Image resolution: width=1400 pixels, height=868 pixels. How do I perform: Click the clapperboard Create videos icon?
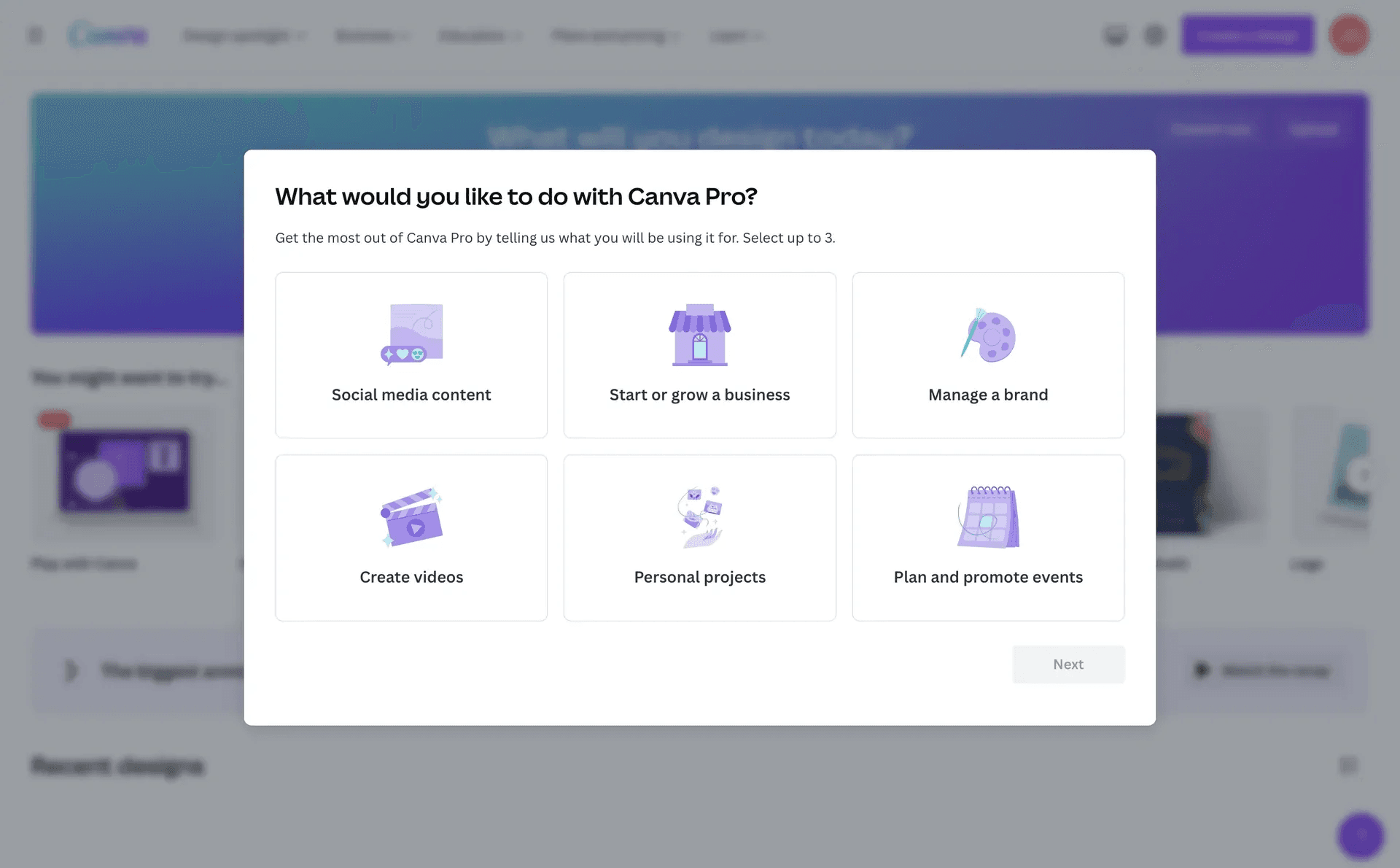[x=412, y=517]
